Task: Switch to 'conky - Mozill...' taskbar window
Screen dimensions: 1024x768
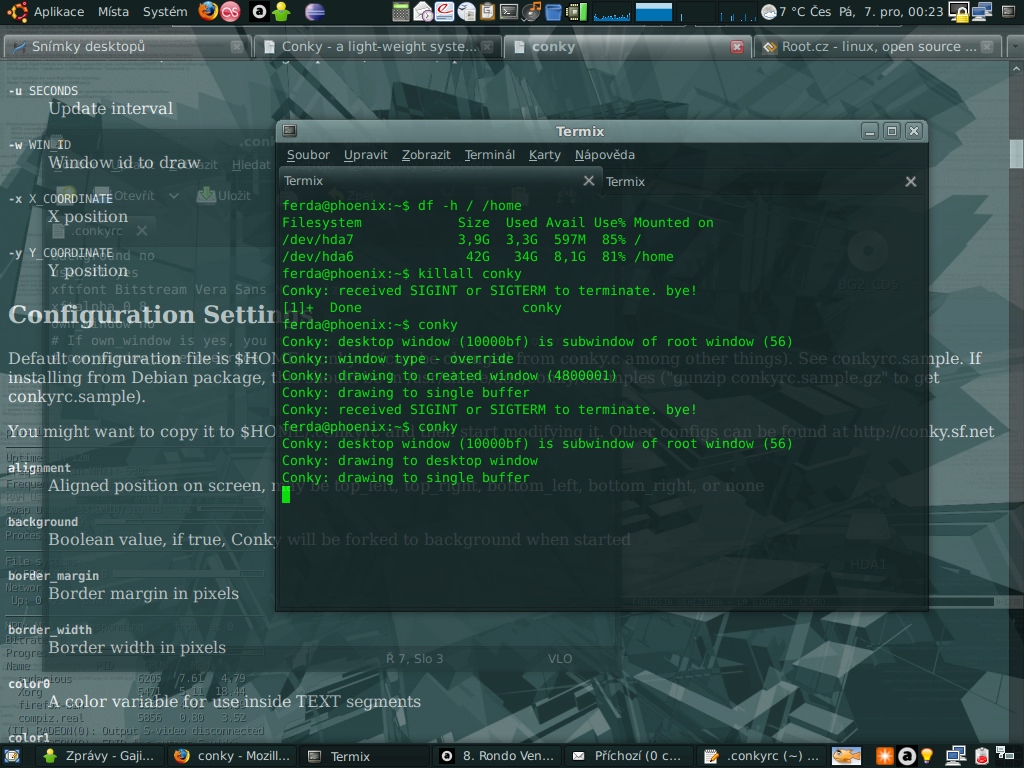Action: tap(233, 756)
